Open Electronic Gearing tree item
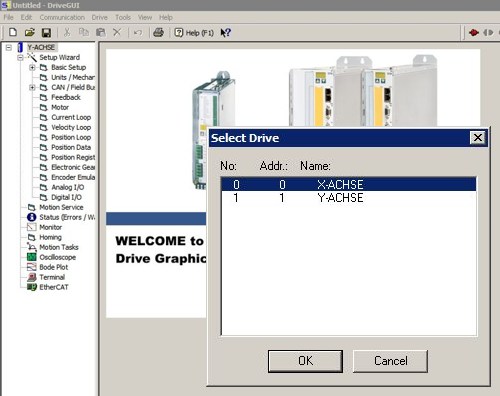Screen dimensions: 500x396 point(73,167)
